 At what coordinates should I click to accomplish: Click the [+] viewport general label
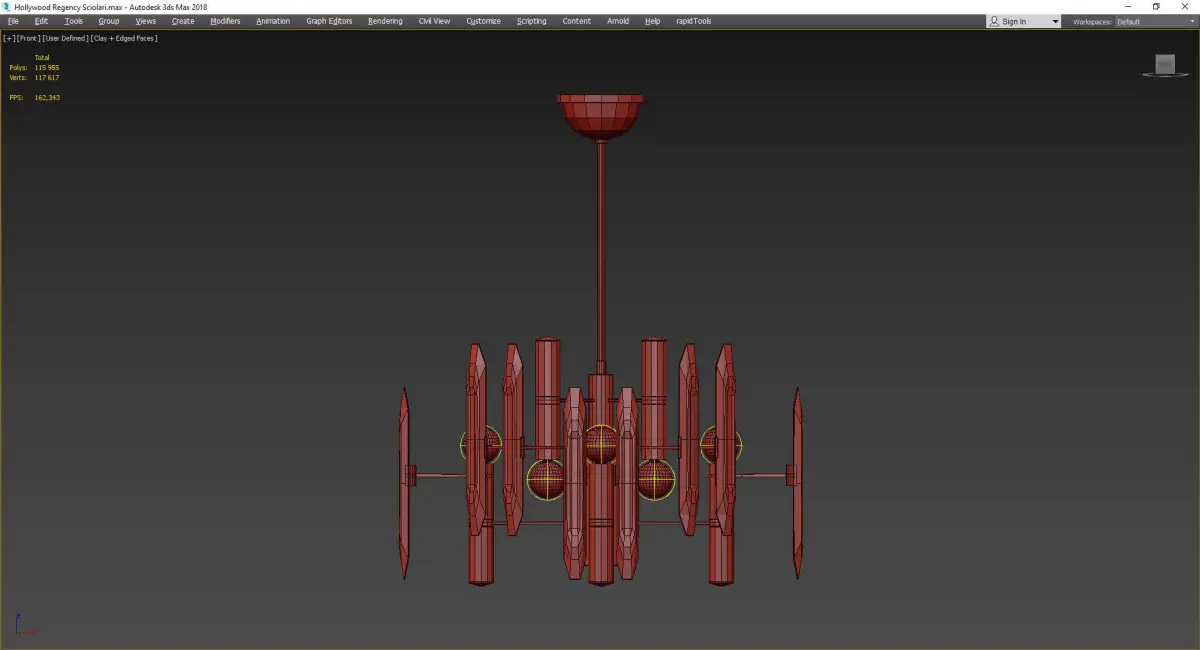click(x=9, y=38)
